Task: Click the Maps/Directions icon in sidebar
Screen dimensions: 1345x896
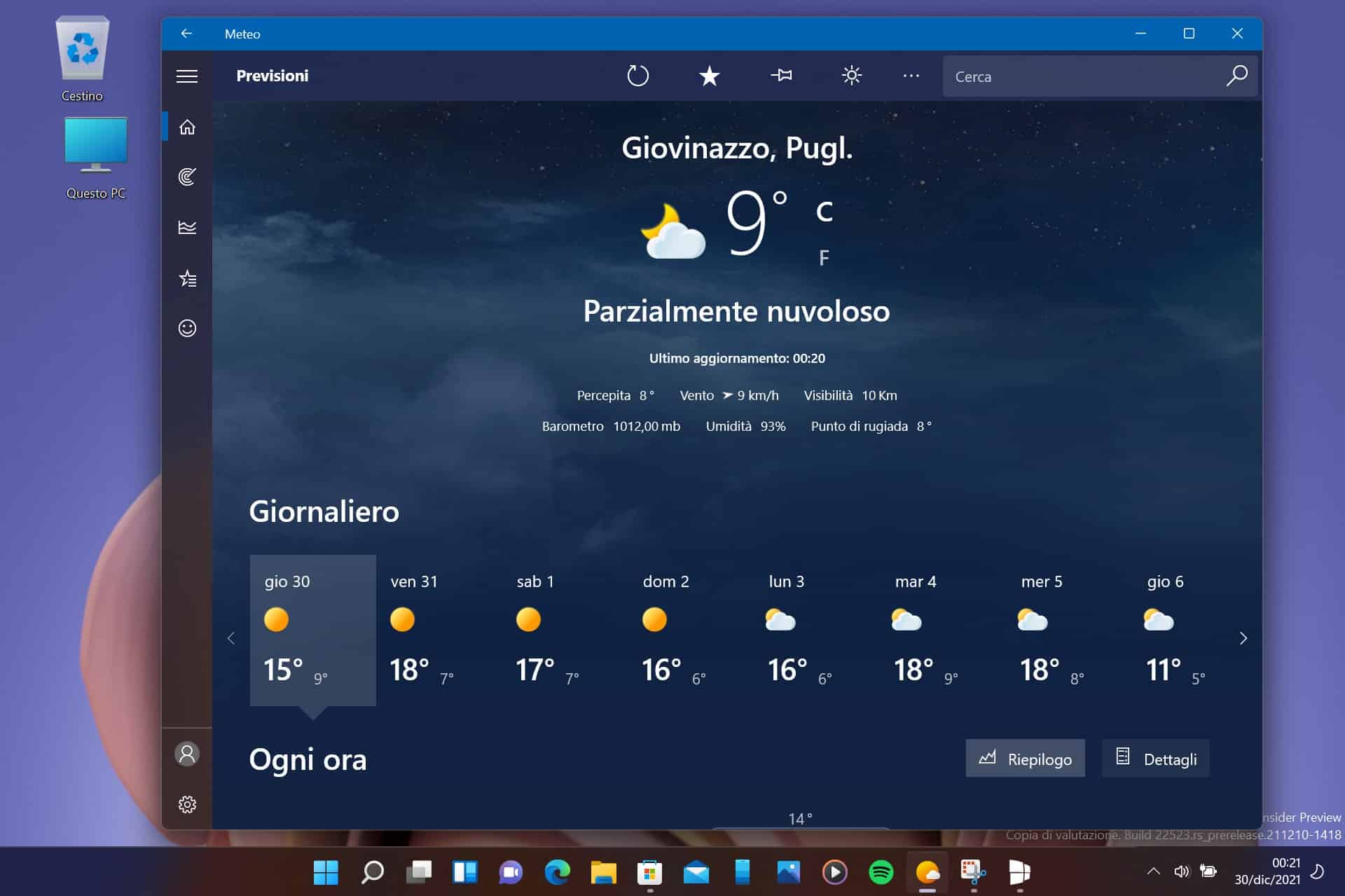Action: tap(187, 177)
